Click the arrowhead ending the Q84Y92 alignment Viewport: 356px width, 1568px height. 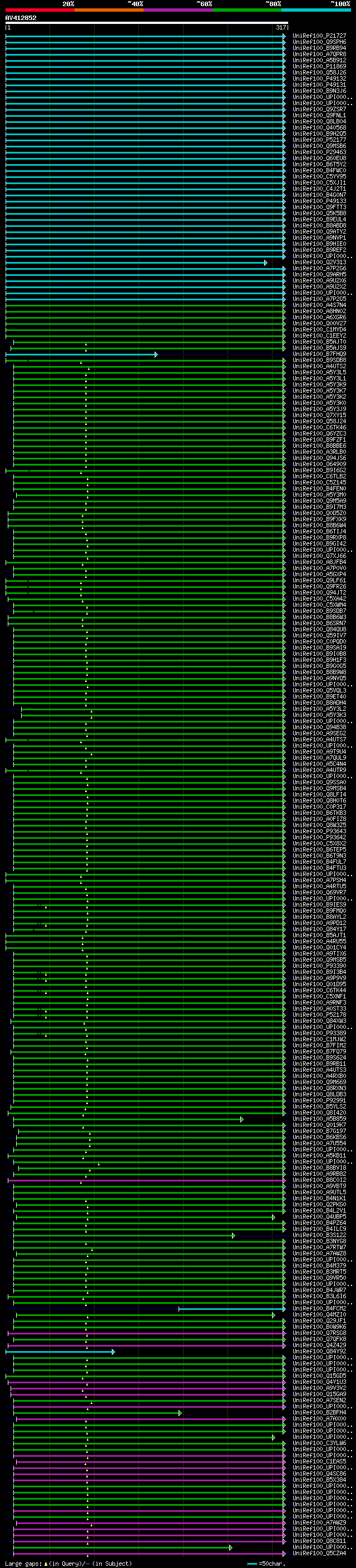(x=113, y=1351)
